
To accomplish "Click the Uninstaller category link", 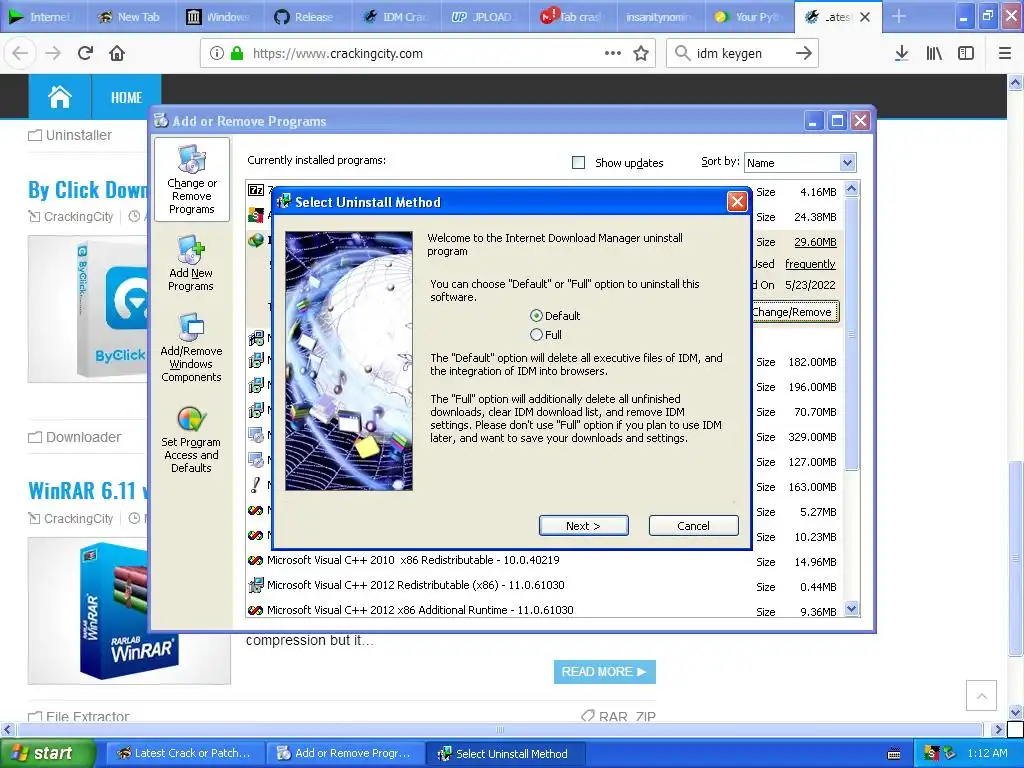I will [78, 135].
